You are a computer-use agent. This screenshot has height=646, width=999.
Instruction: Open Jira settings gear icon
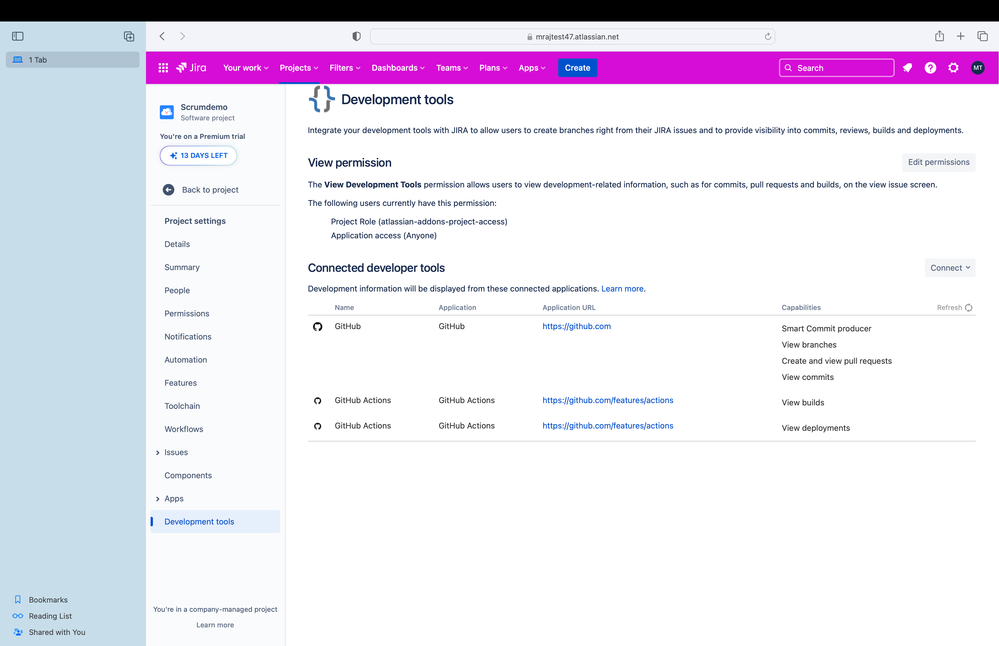point(953,68)
